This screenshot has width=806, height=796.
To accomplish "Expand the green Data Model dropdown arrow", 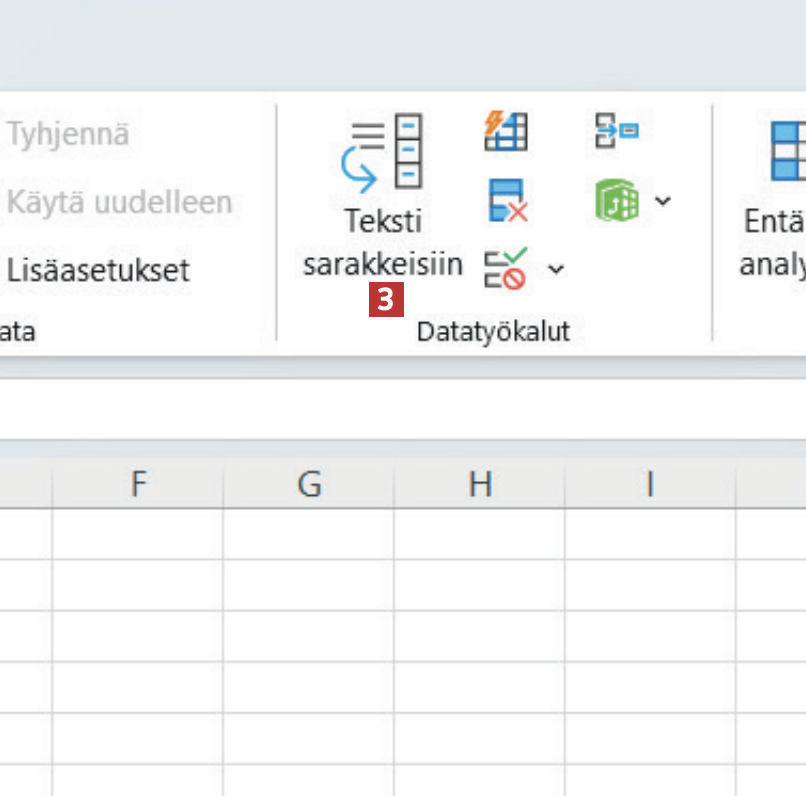I will 662,201.
